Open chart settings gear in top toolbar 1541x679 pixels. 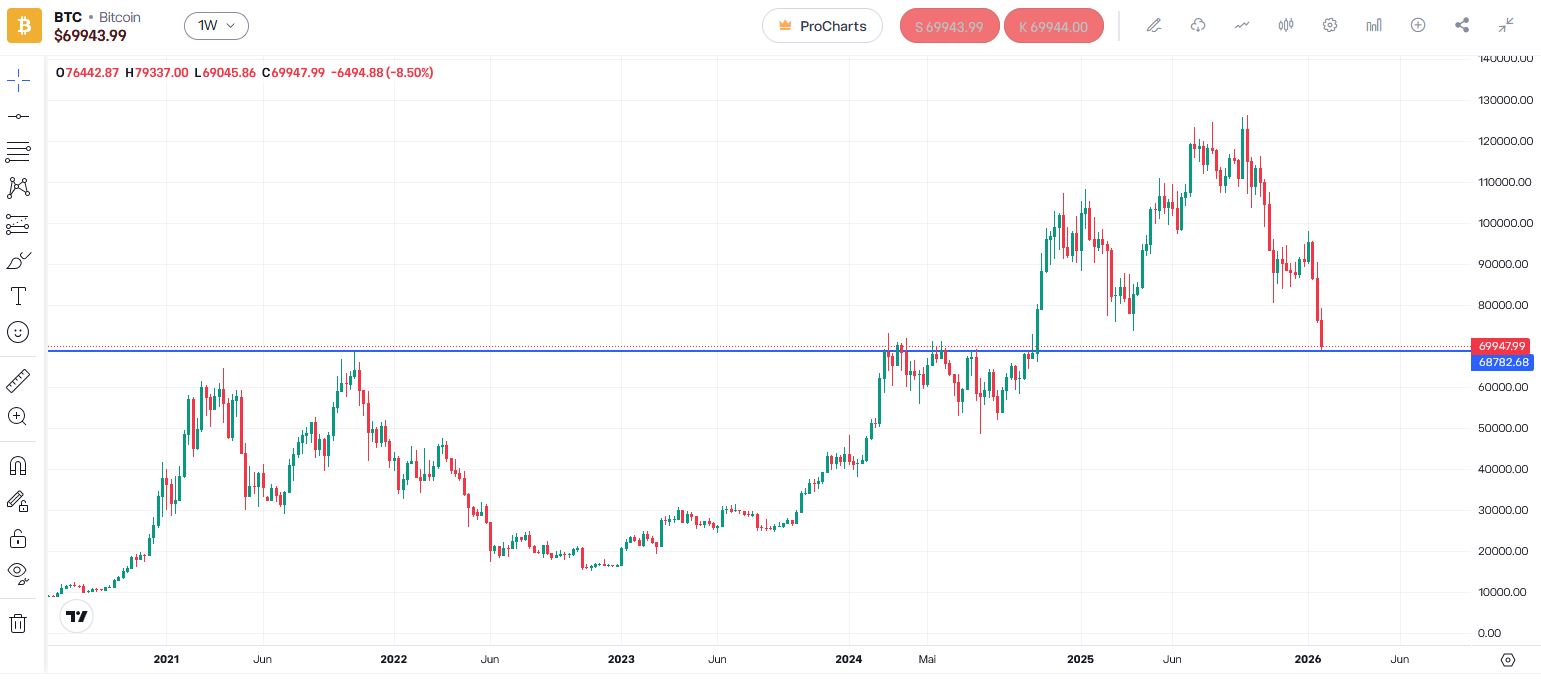(x=1330, y=26)
